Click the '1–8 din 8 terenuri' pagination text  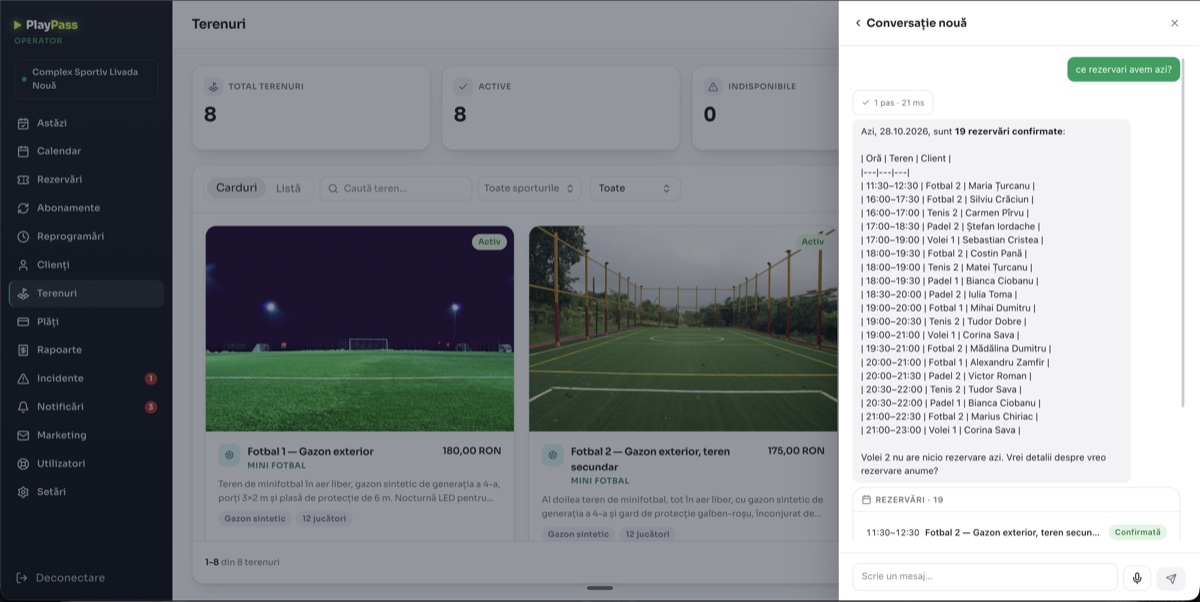242,562
